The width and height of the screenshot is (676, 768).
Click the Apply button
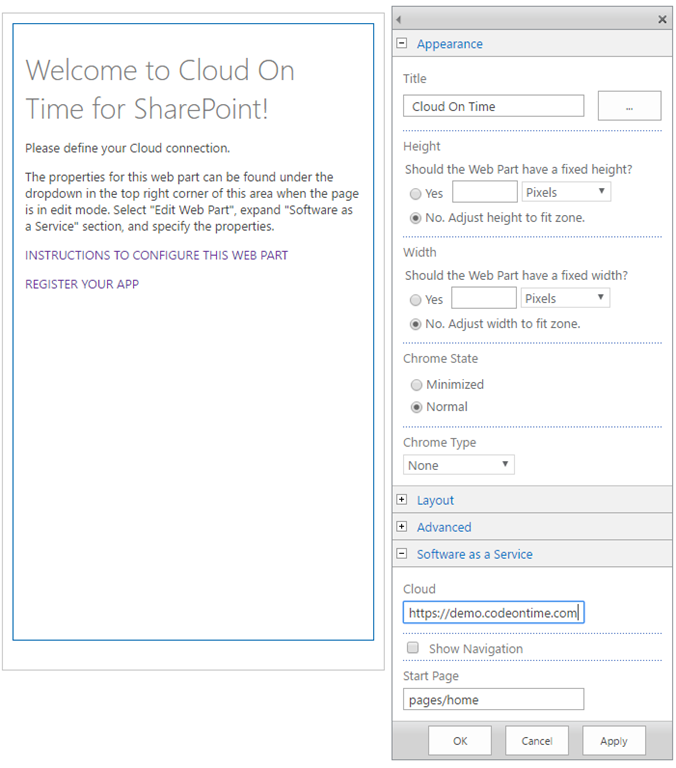coord(613,741)
